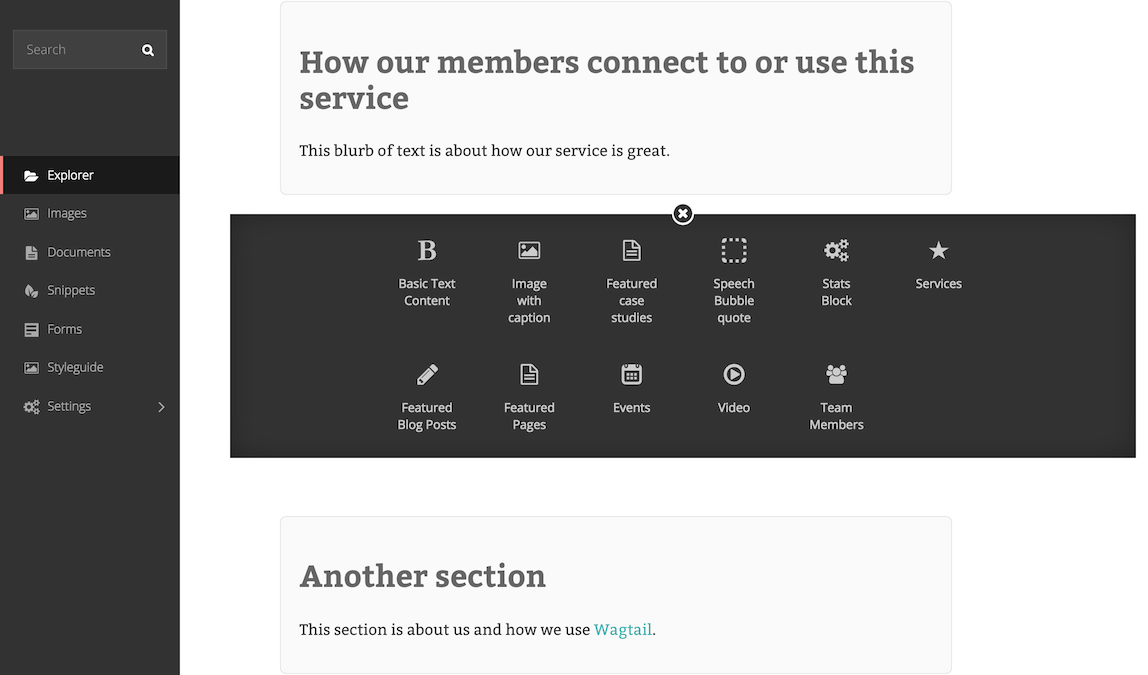The image size is (1148, 675).
Task: Open the Forms menu item
Action: coord(90,329)
